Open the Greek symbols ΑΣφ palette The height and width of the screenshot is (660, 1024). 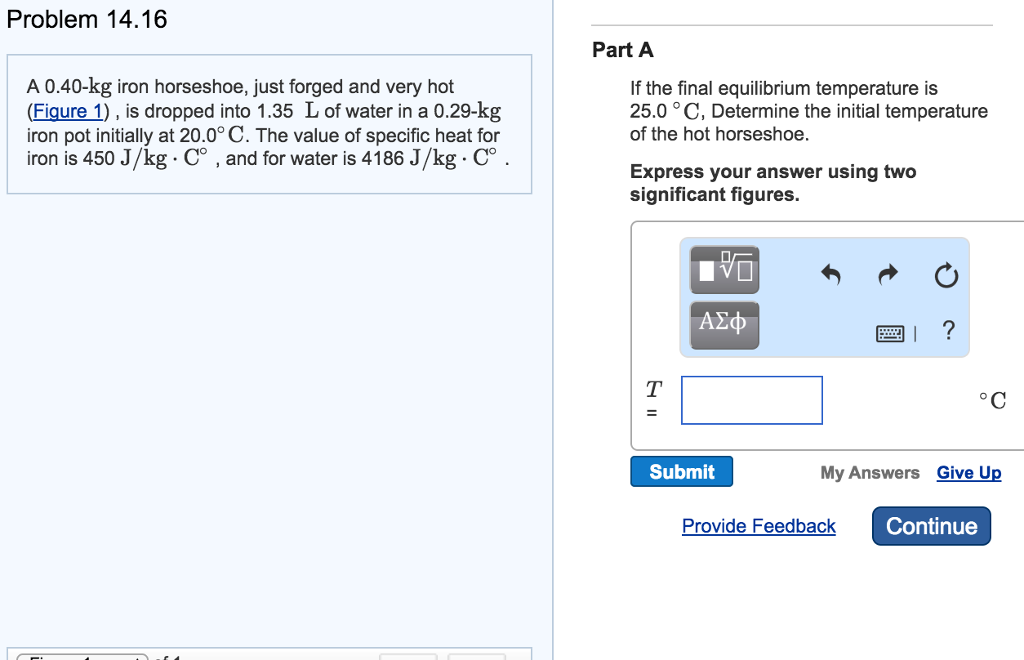[724, 324]
